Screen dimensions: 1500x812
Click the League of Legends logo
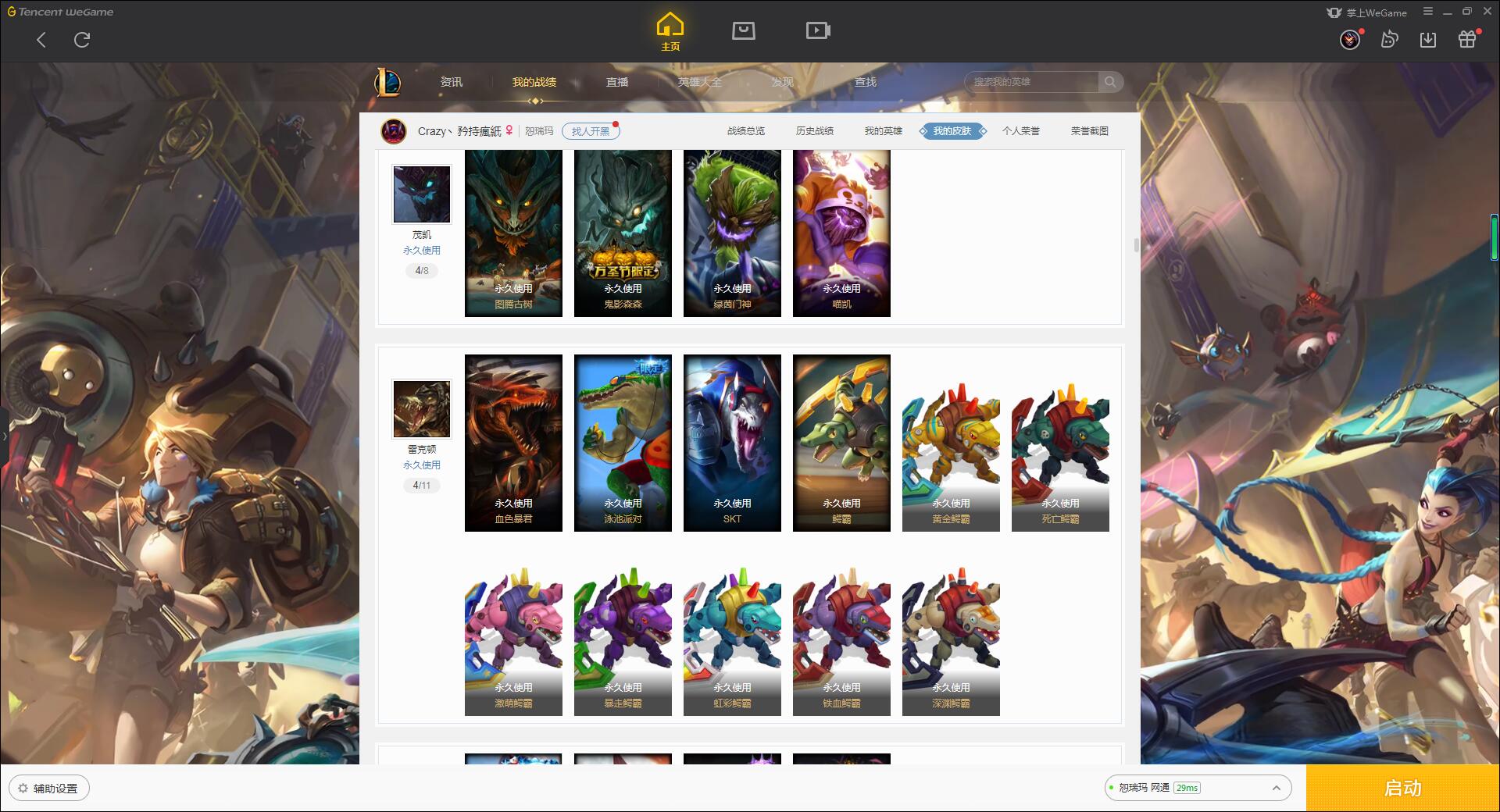[x=388, y=82]
